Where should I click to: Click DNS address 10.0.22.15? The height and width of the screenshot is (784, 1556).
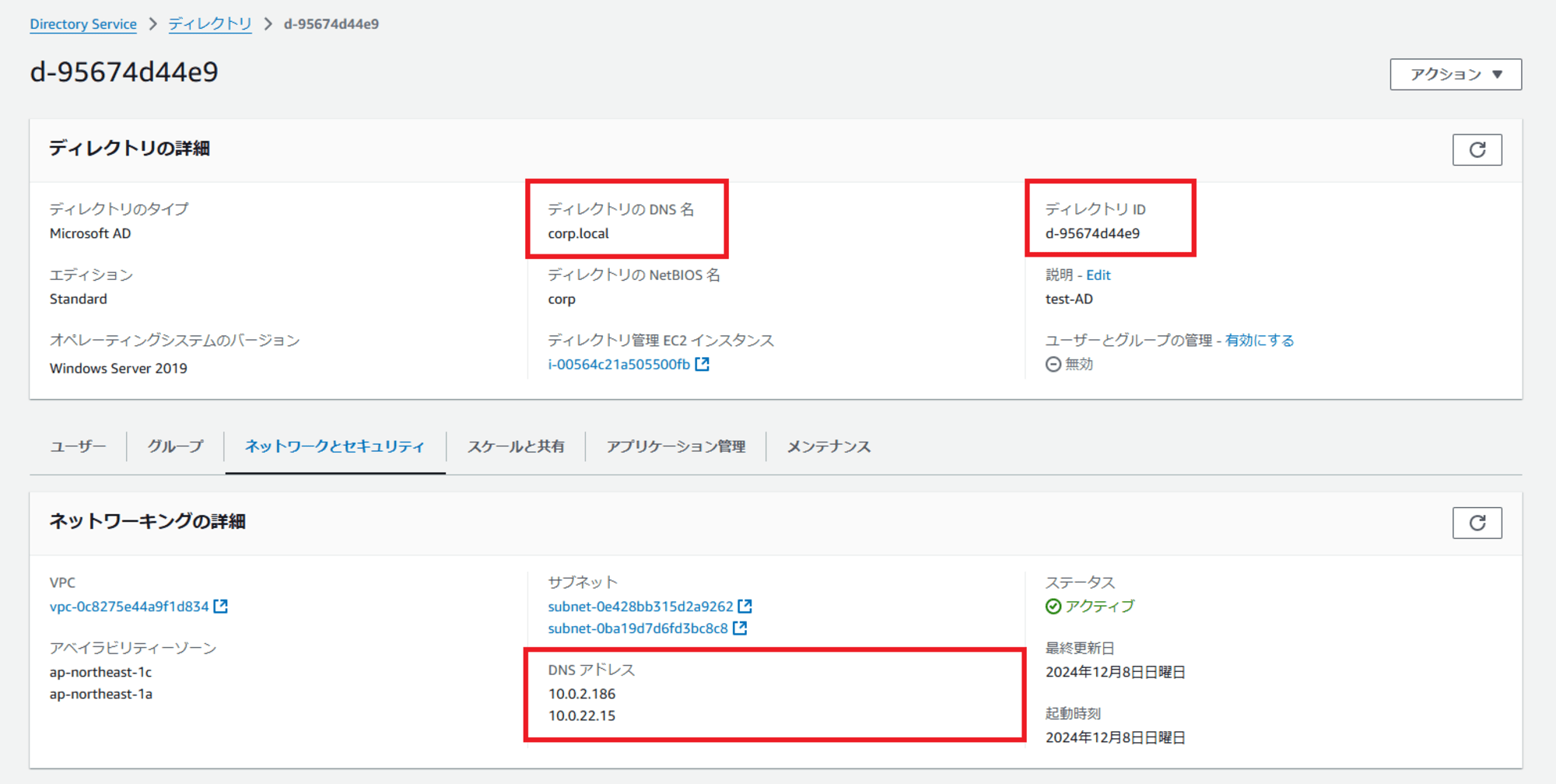582,716
